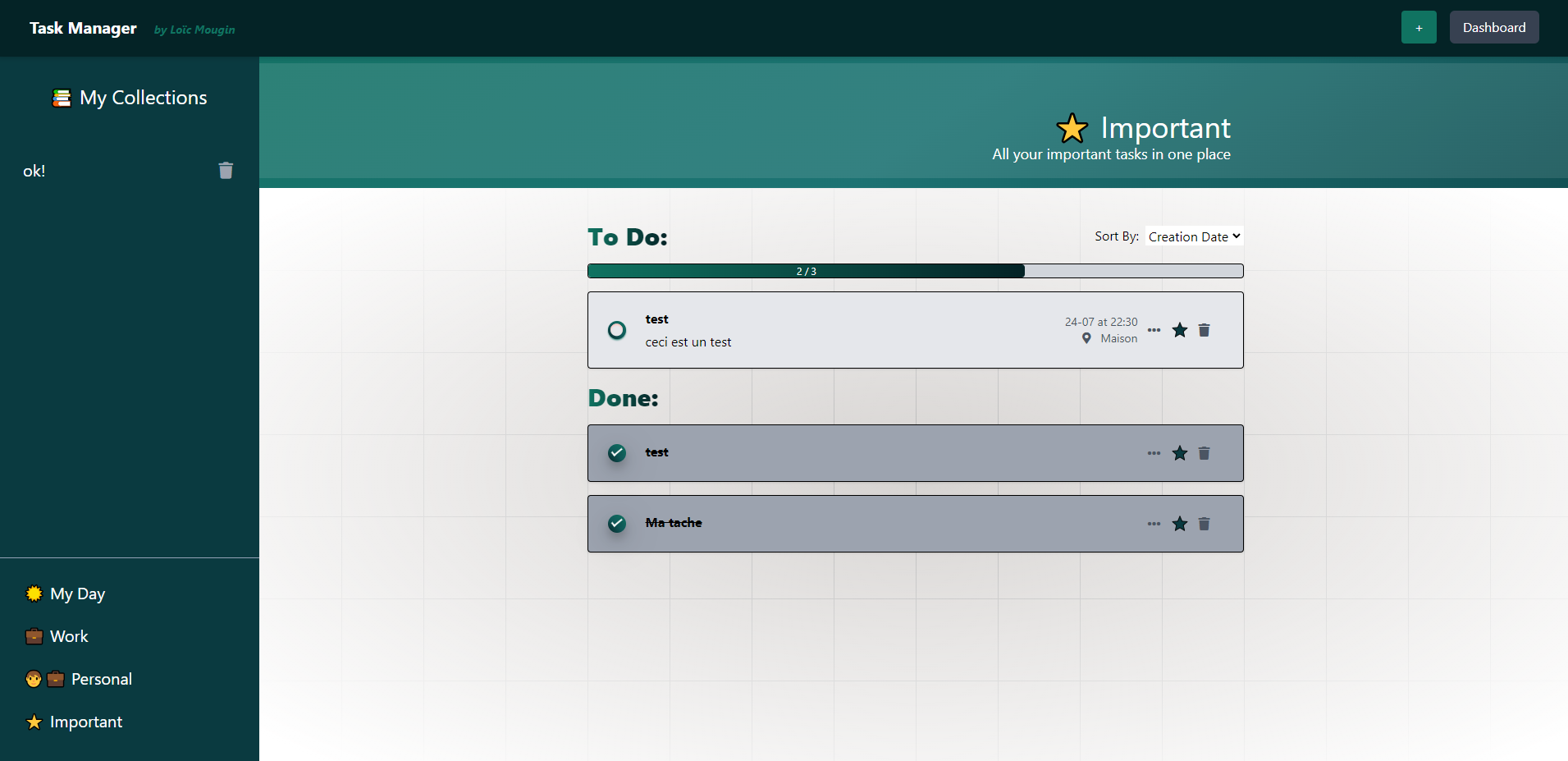Click the star icon beside sidebar Important
The image size is (1568, 761).
click(x=34, y=722)
